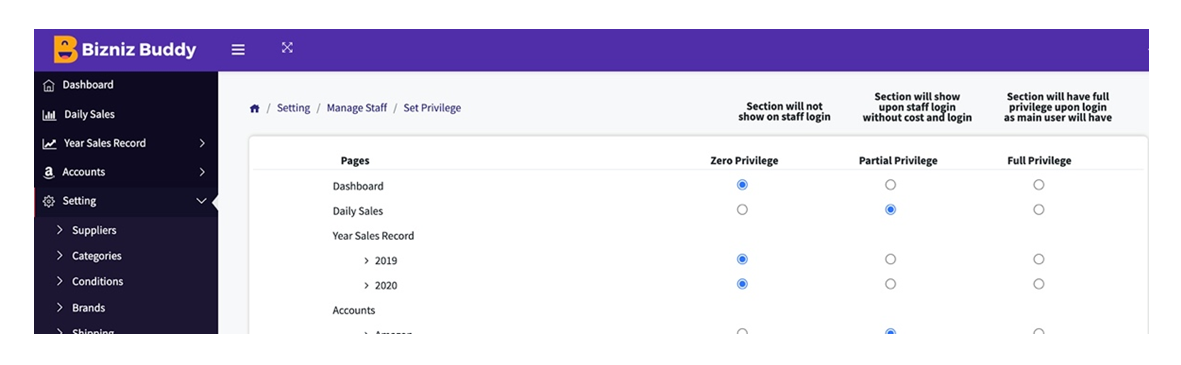Collapse the Setting menu chevron
Screen dimensions: 1181x365
point(201,201)
